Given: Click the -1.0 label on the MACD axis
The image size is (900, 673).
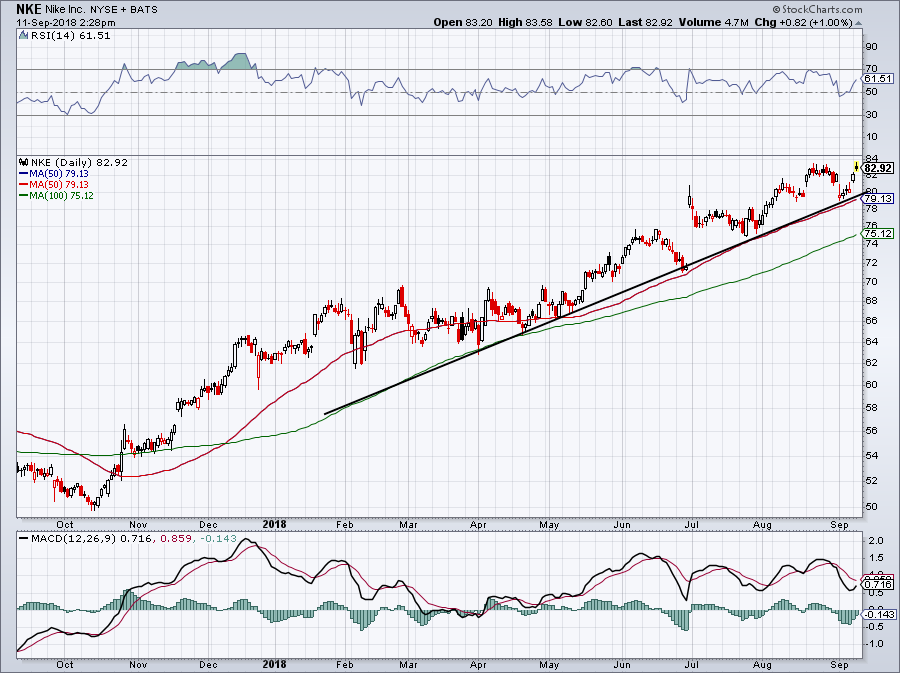Looking at the screenshot, I should coord(874,644).
